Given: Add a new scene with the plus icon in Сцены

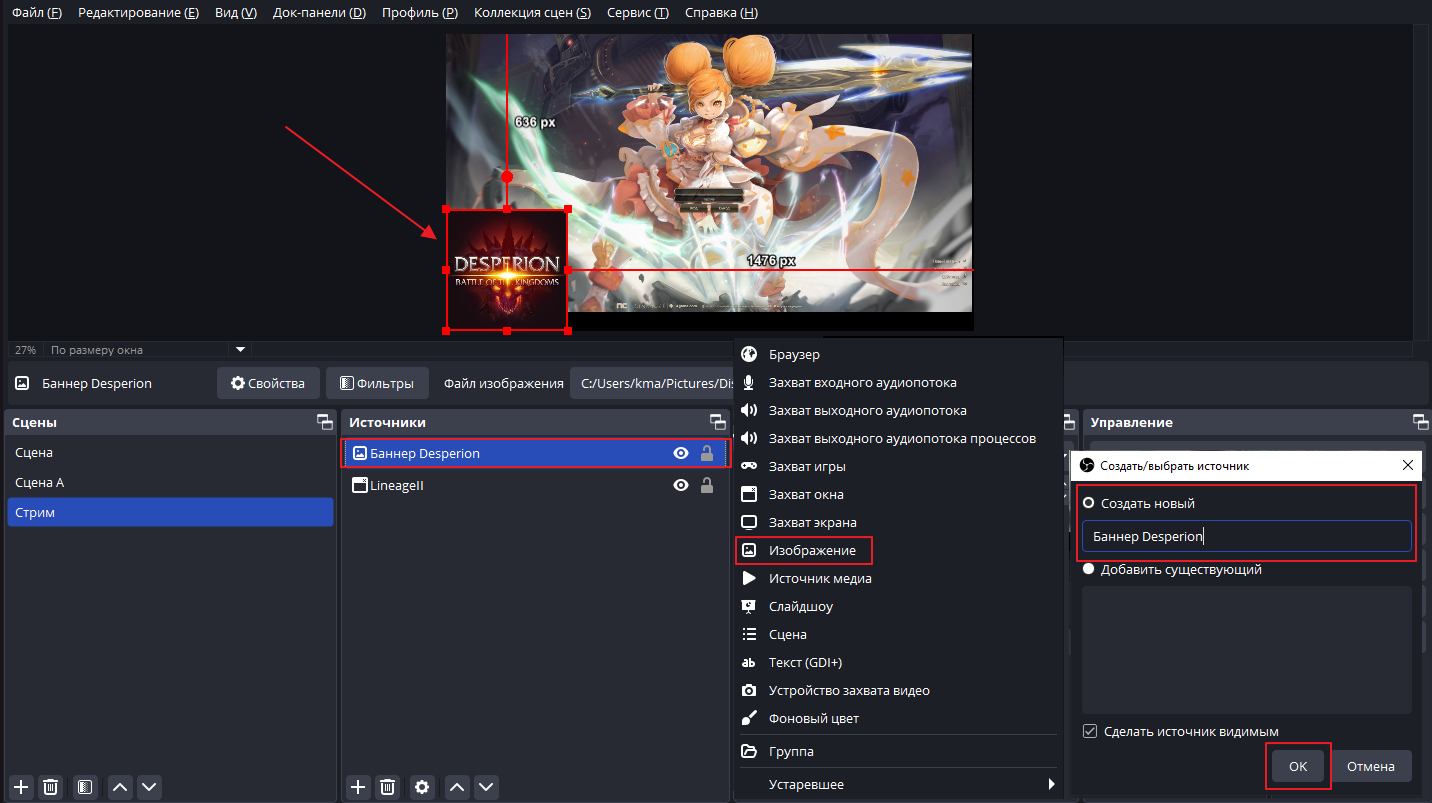Looking at the screenshot, I should [x=21, y=787].
